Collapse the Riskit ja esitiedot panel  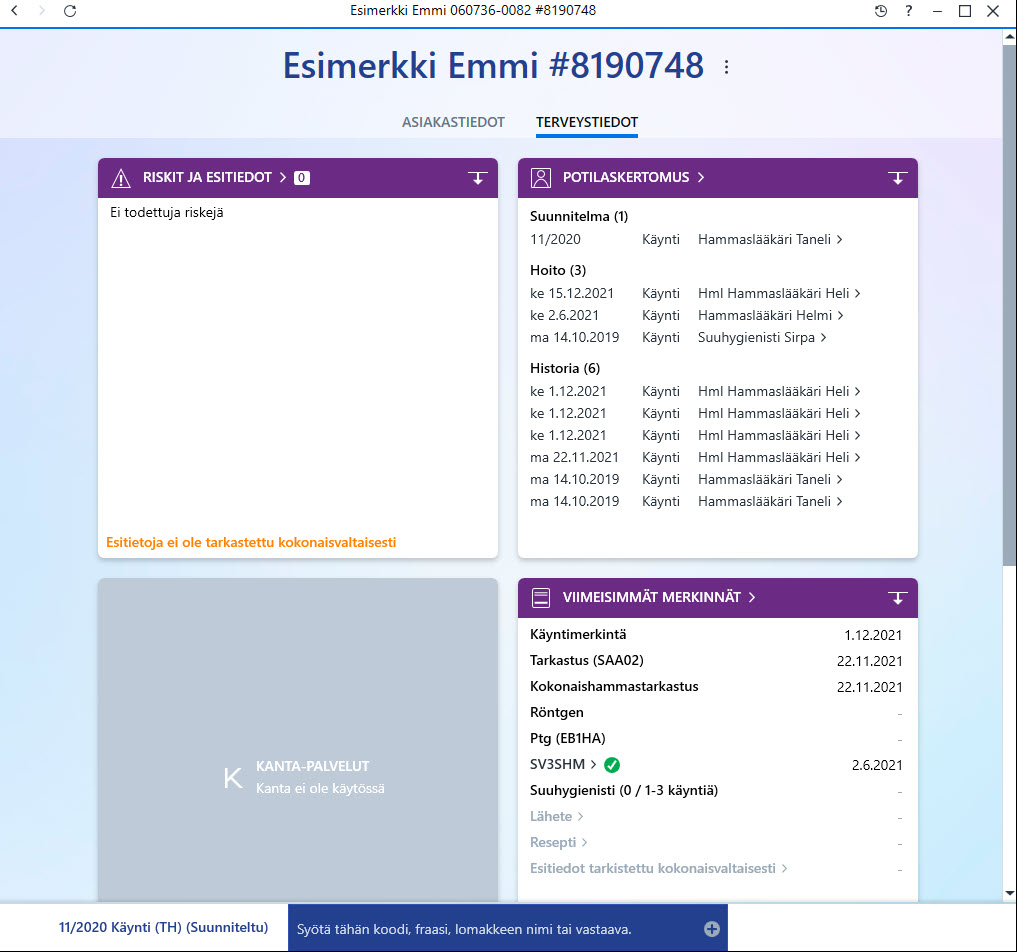click(477, 178)
